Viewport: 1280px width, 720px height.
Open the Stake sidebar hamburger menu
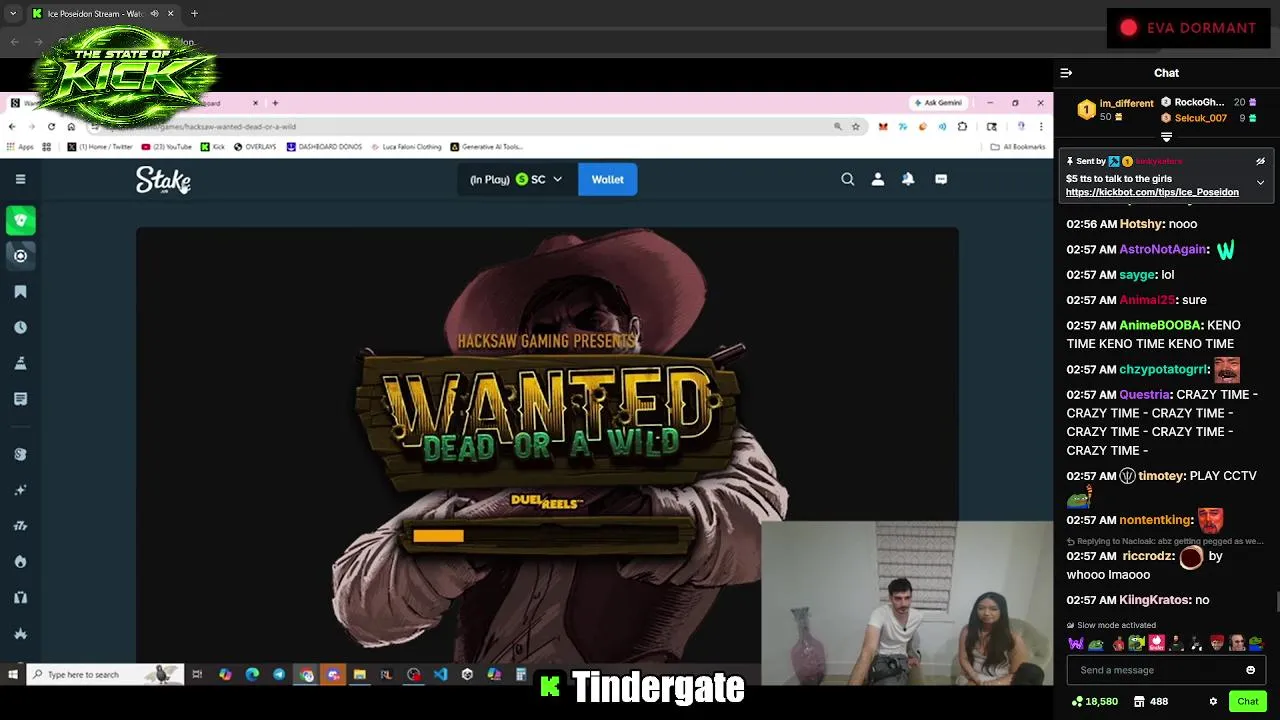tap(20, 179)
